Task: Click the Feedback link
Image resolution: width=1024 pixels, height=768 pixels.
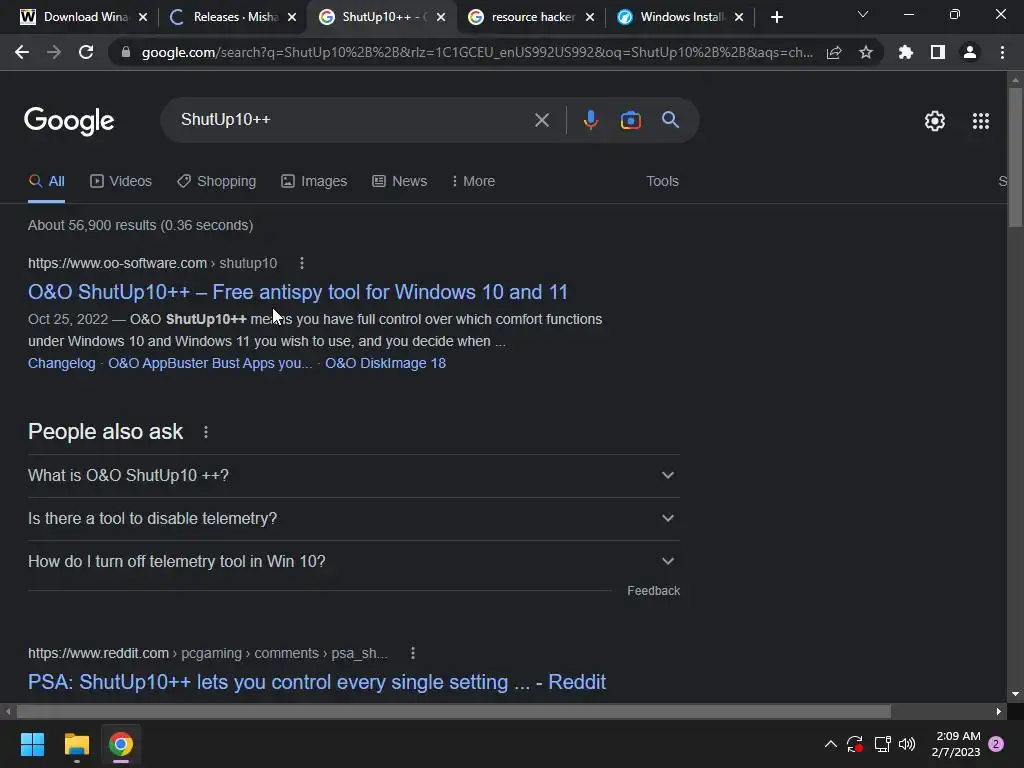Action: (653, 590)
